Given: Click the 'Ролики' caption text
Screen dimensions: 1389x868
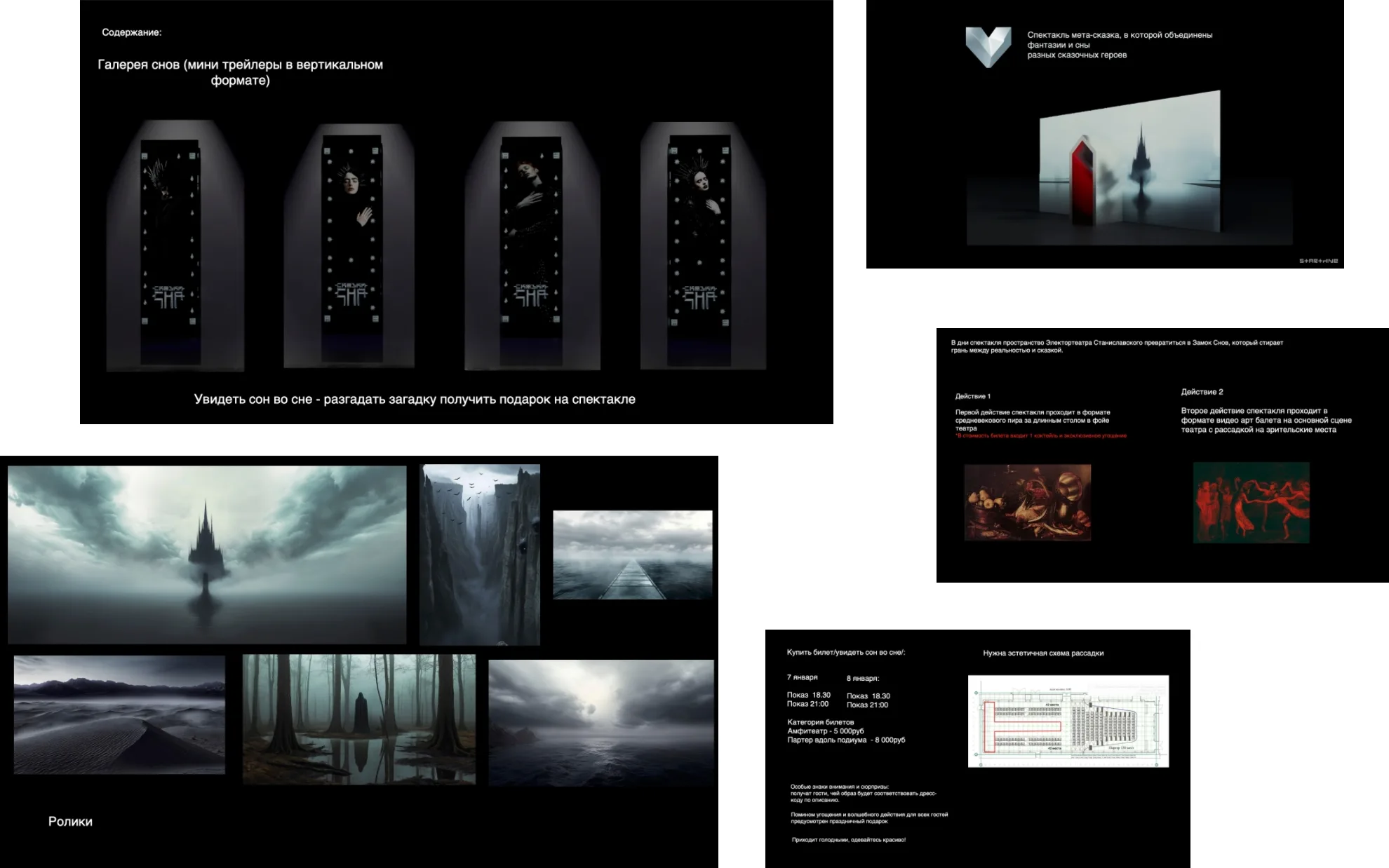Looking at the screenshot, I should [70, 821].
